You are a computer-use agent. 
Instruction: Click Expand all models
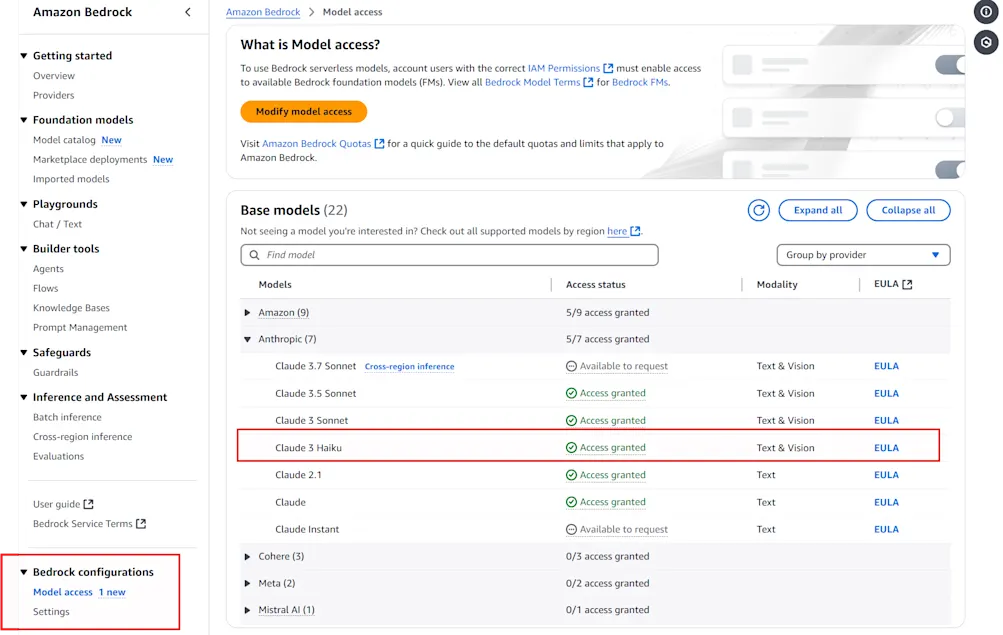817,210
